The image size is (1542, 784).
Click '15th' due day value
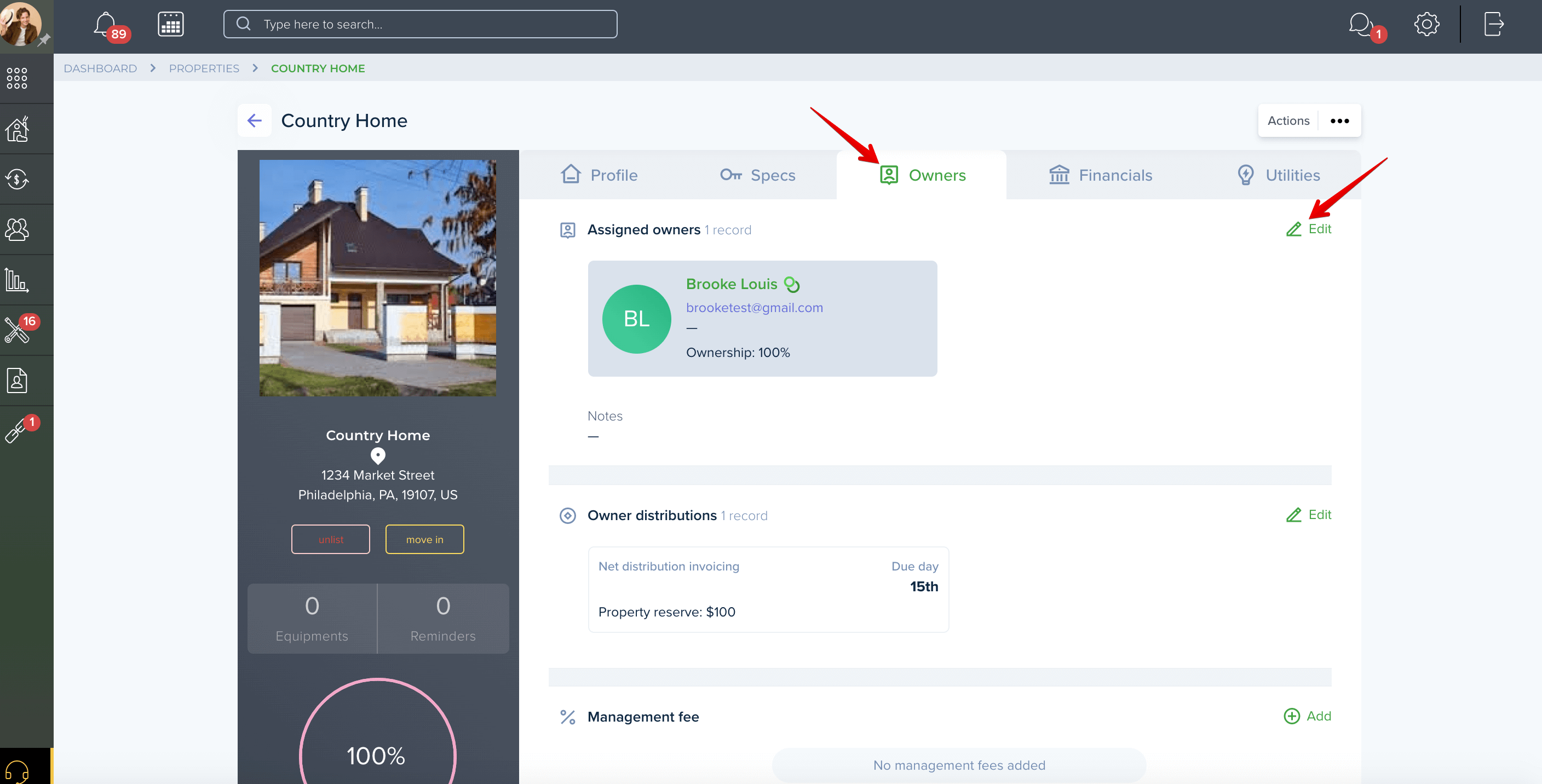[x=924, y=586]
